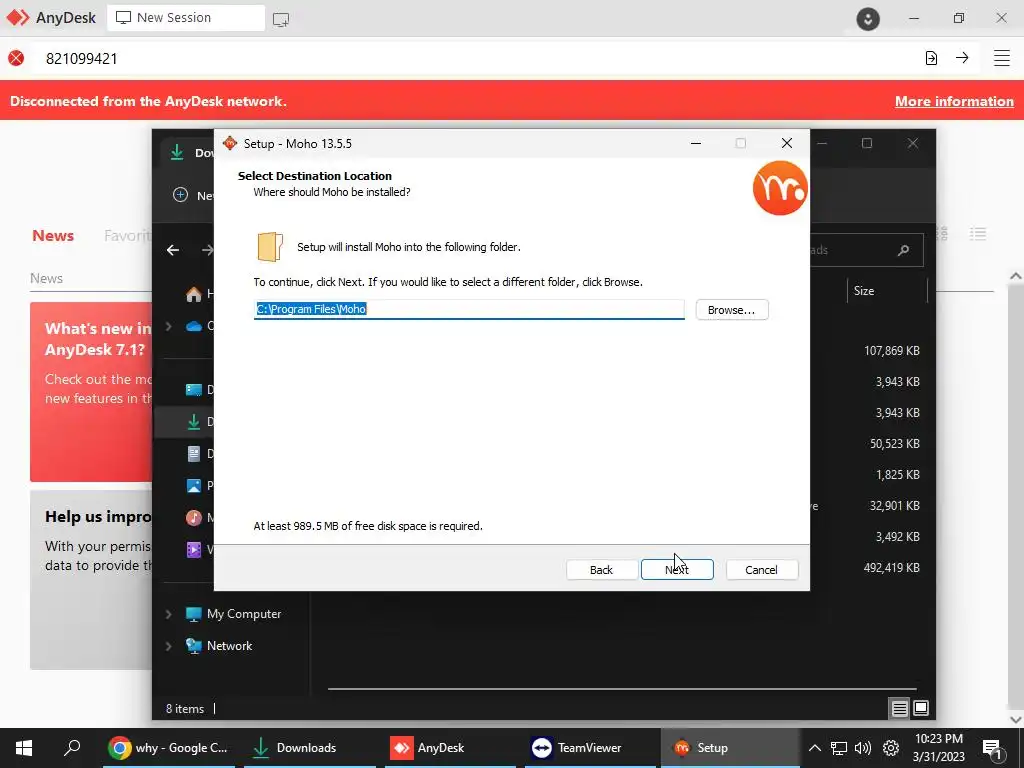Expand the OneDrive node in explorer sidebar
The width and height of the screenshot is (1024, 768).
pyautogui.click(x=168, y=326)
